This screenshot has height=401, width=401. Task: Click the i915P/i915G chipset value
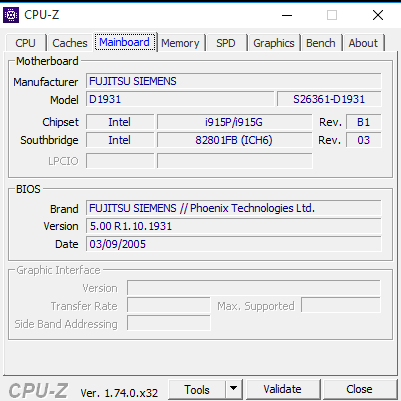tap(234, 122)
